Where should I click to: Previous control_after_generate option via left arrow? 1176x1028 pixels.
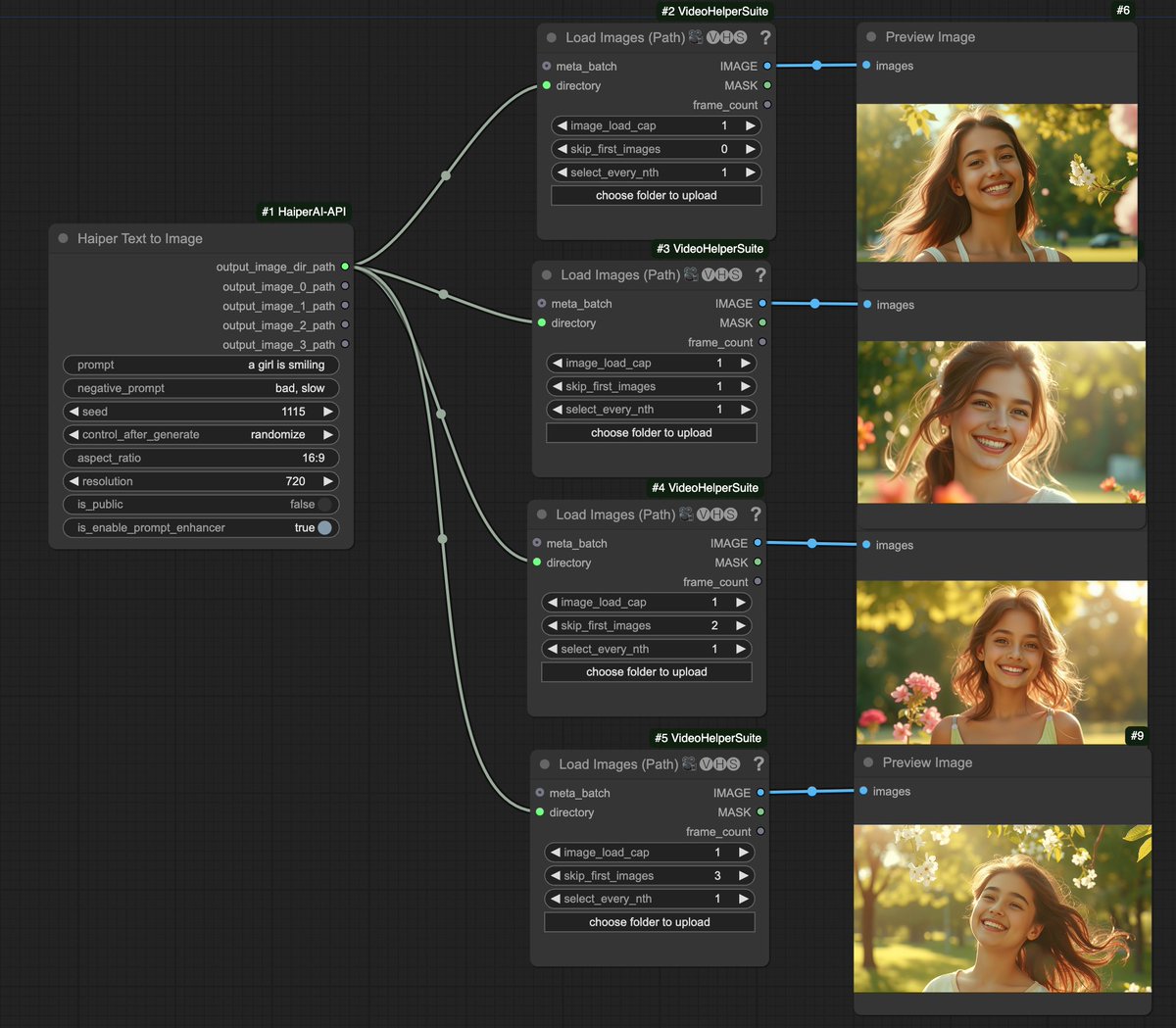coord(74,434)
